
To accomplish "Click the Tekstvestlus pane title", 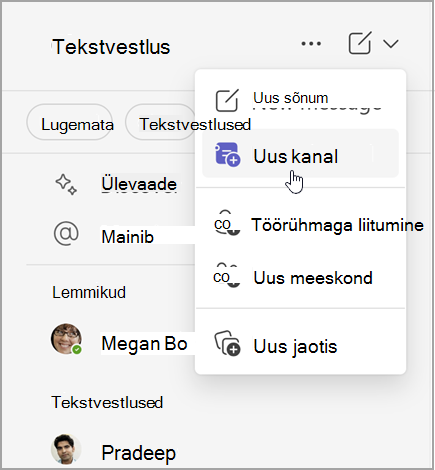I will point(111,47).
